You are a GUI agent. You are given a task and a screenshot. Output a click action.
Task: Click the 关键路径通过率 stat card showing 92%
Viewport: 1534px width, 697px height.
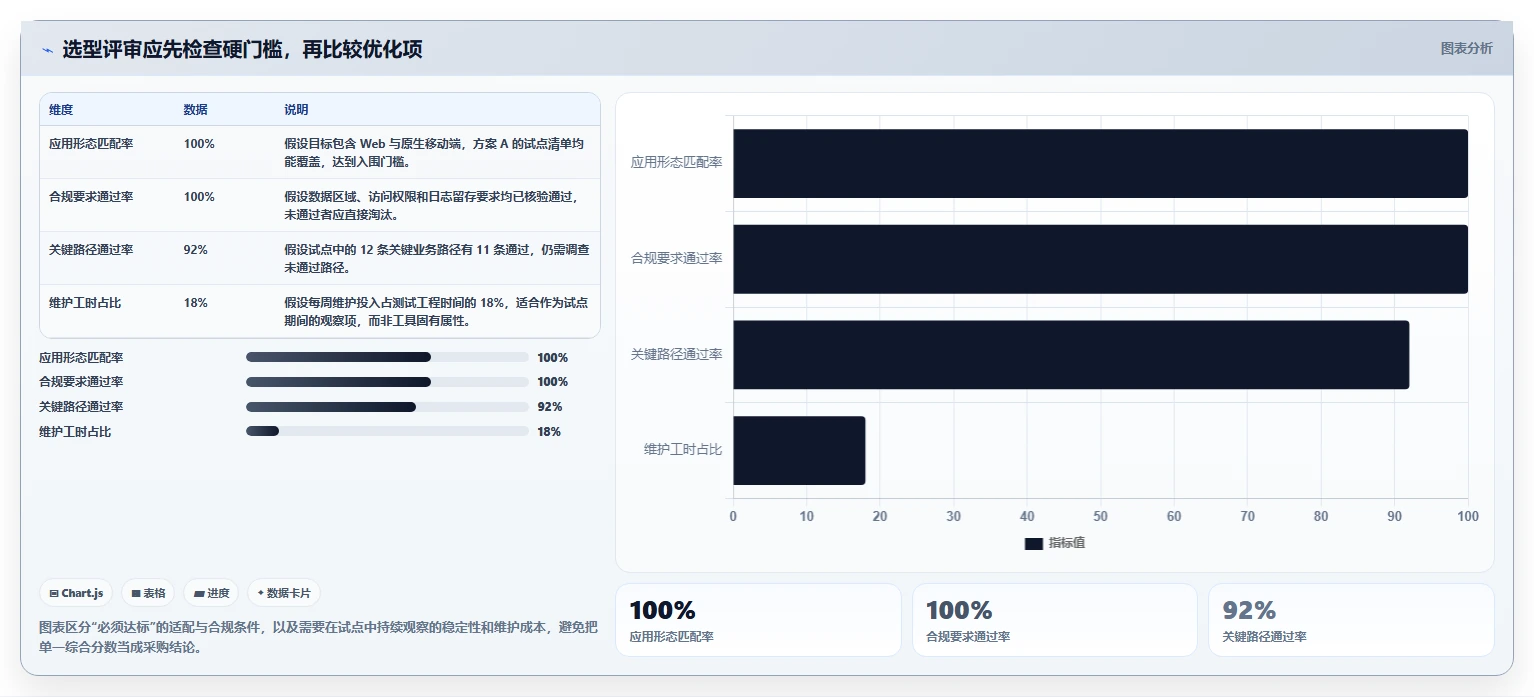point(1351,620)
